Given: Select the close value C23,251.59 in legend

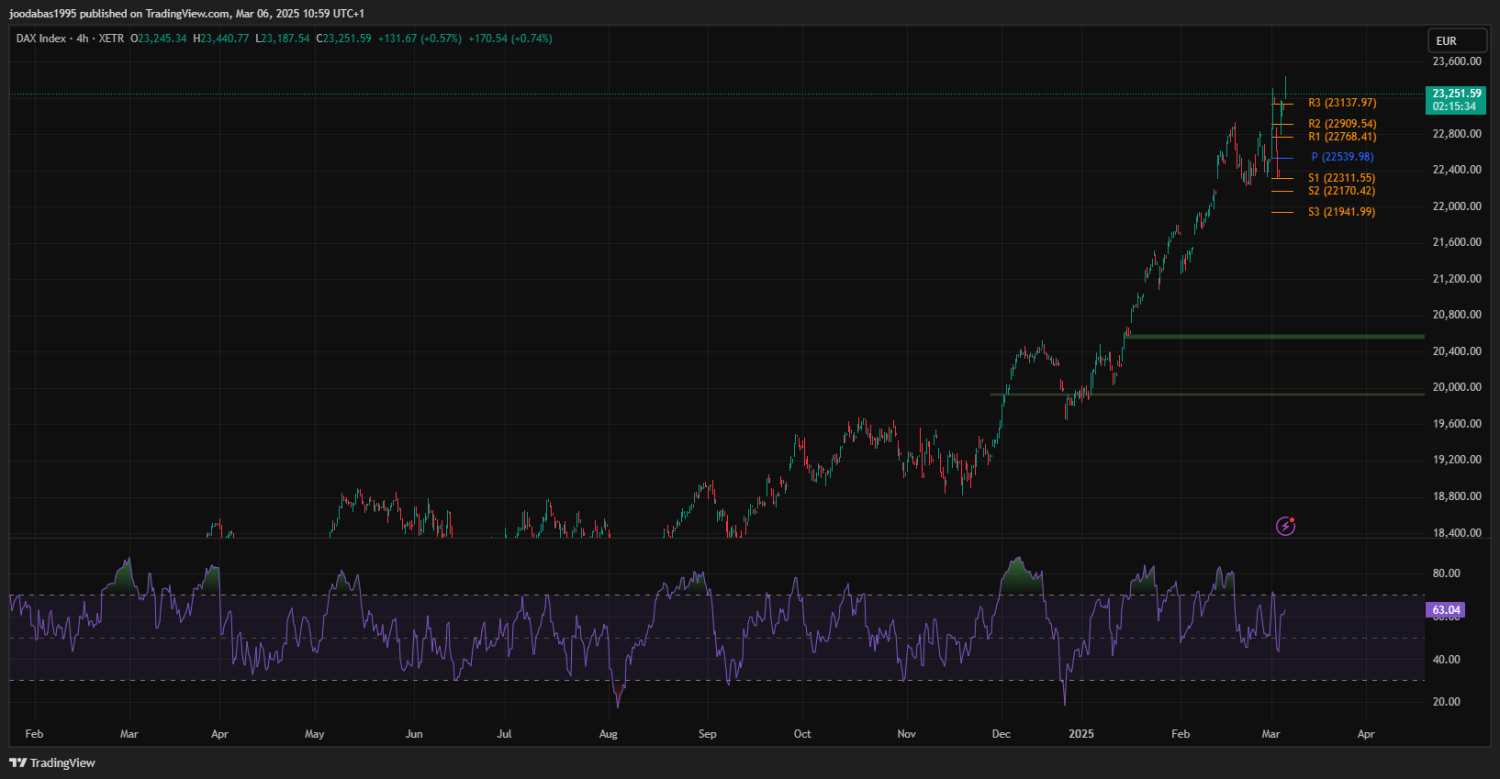Looking at the screenshot, I should [x=344, y=38].
